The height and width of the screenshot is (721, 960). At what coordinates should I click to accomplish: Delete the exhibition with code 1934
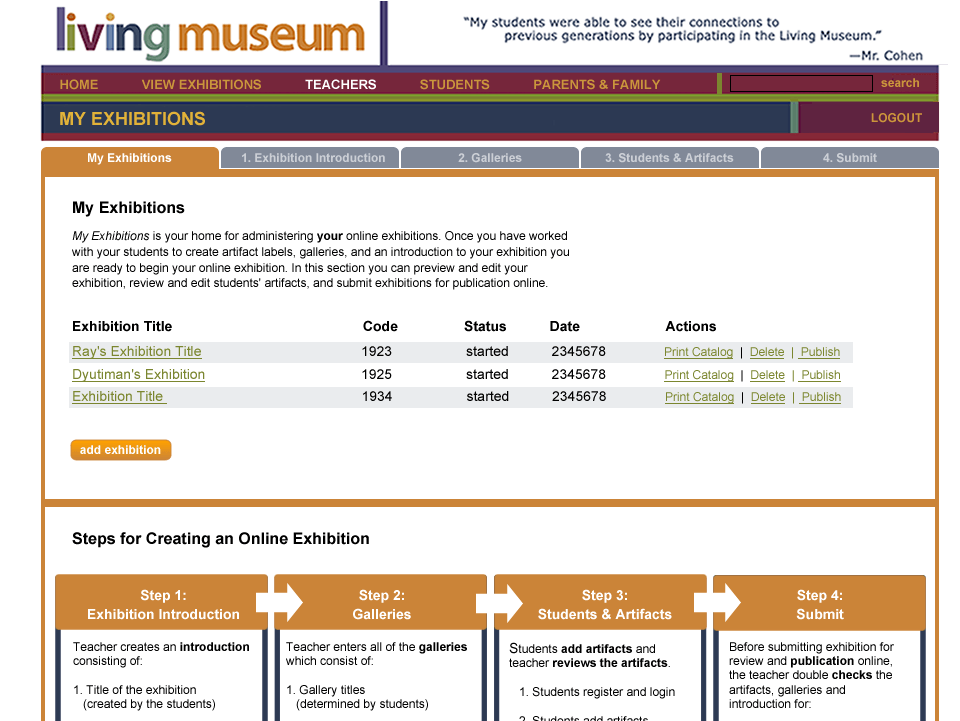(x=768, y=397)
